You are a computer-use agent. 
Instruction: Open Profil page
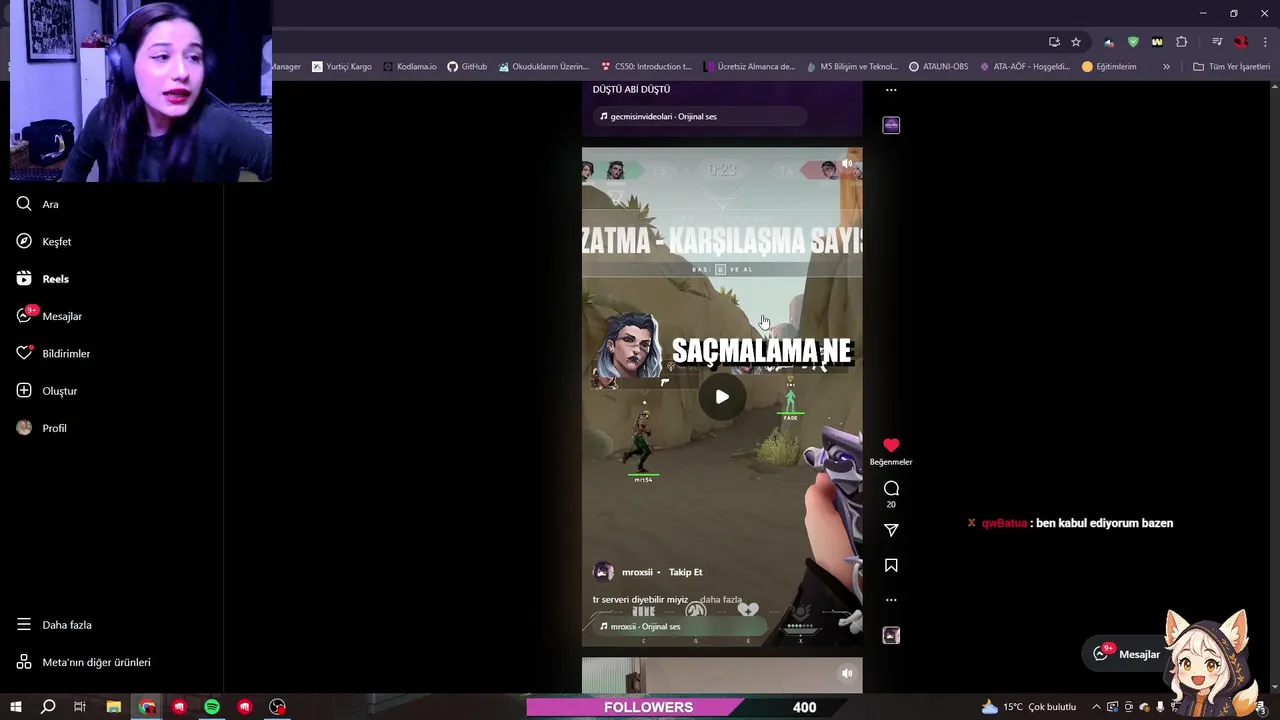[x=42, y=428]
